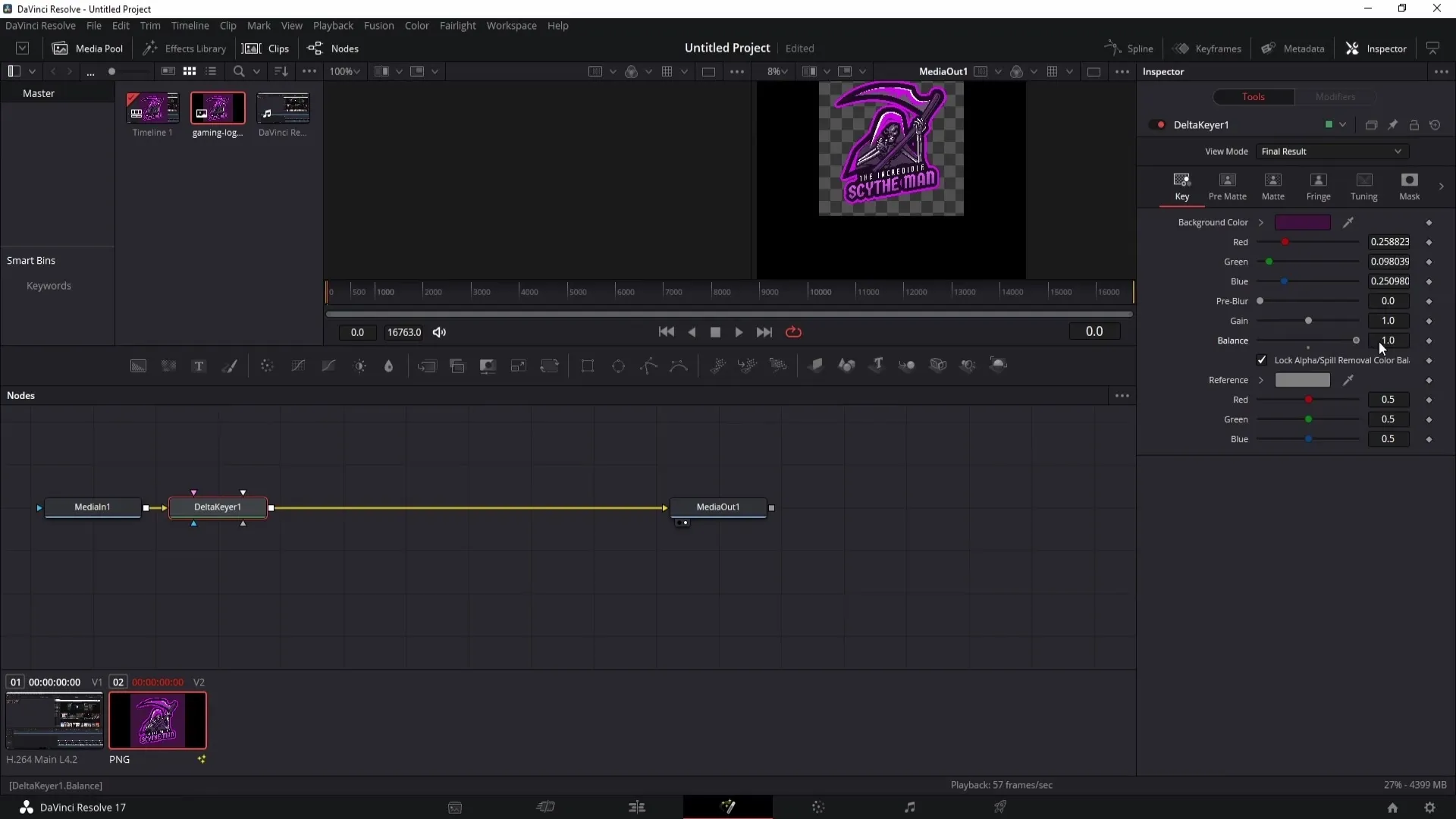
Task: Expand the Reference color picker arrow
Action: coord(1262,380)
